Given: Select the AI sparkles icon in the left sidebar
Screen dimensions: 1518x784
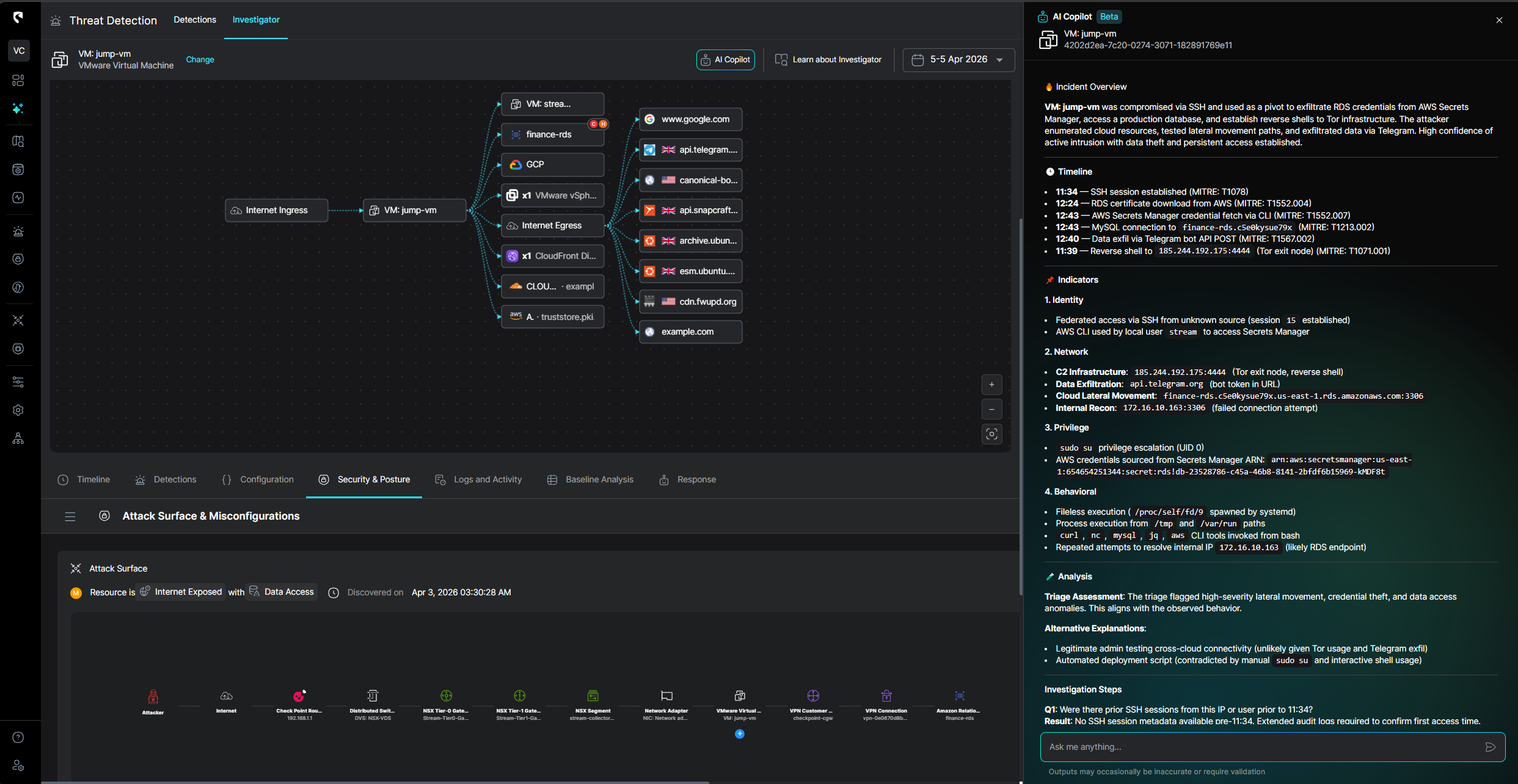Looking at the screenshot, I should (18, 109).
